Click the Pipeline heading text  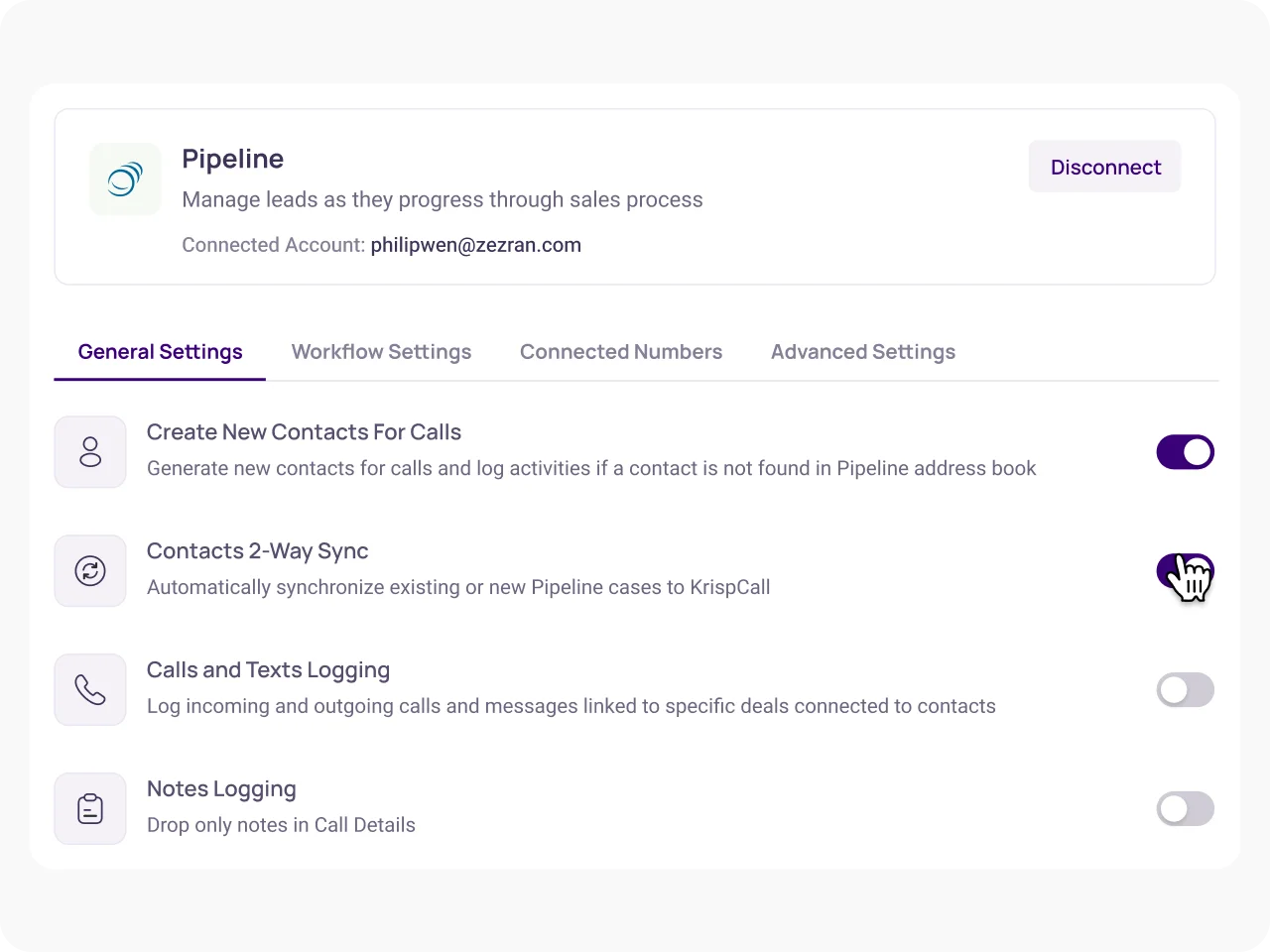(x=233, y=160)
